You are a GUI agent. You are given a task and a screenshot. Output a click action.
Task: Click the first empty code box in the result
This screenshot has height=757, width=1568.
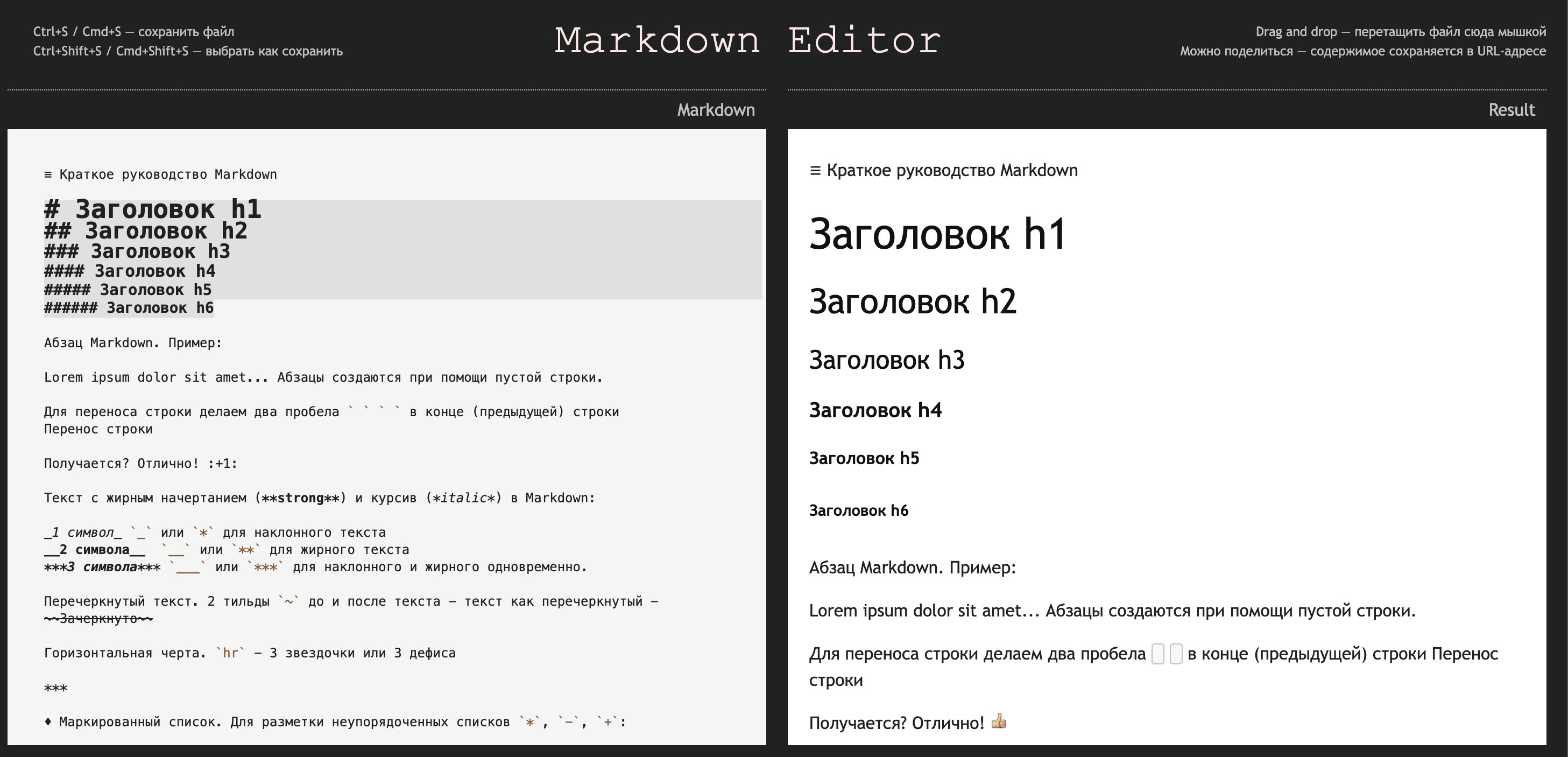[1158, 654]
